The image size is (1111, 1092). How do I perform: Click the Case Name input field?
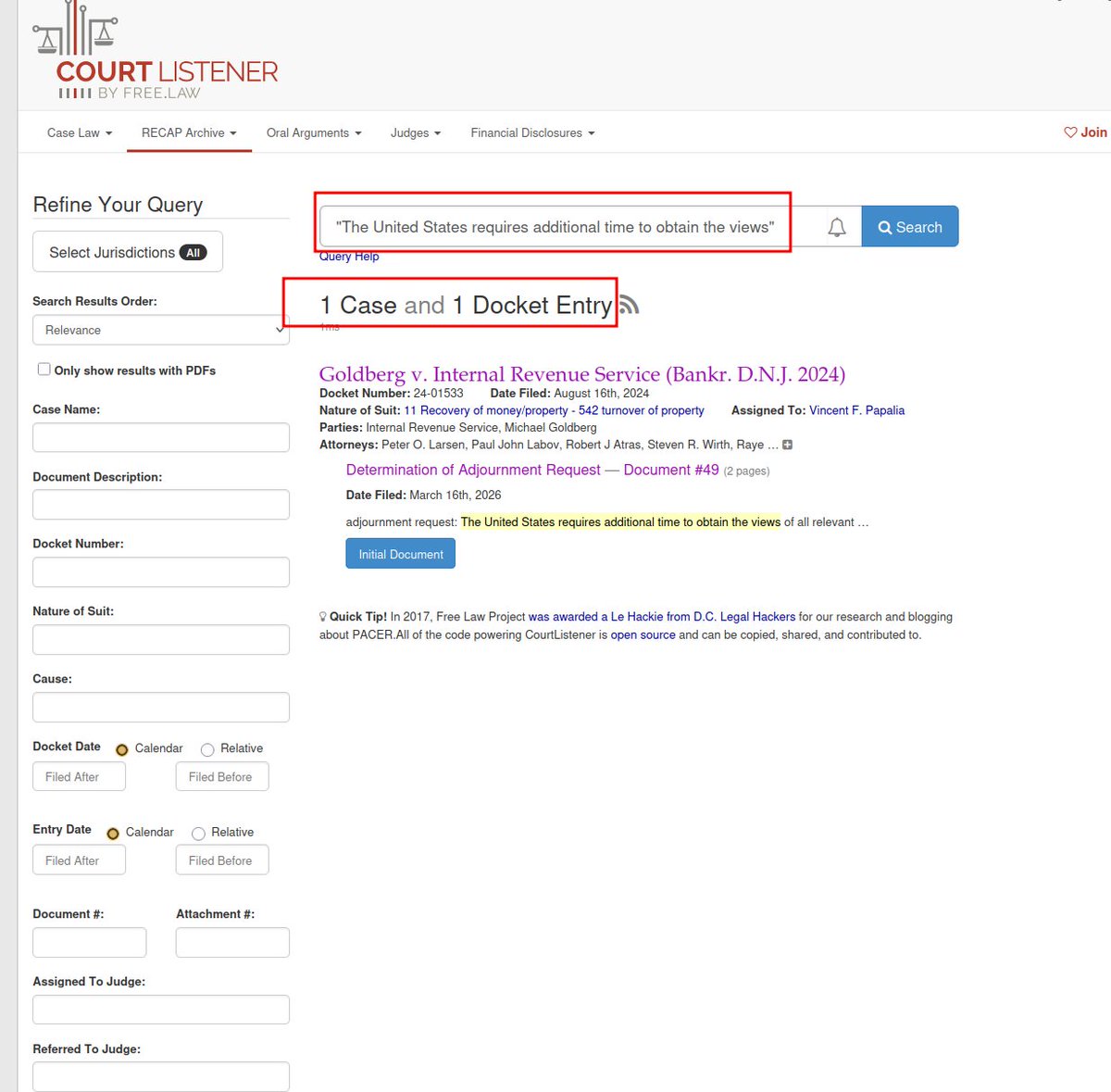161,437
